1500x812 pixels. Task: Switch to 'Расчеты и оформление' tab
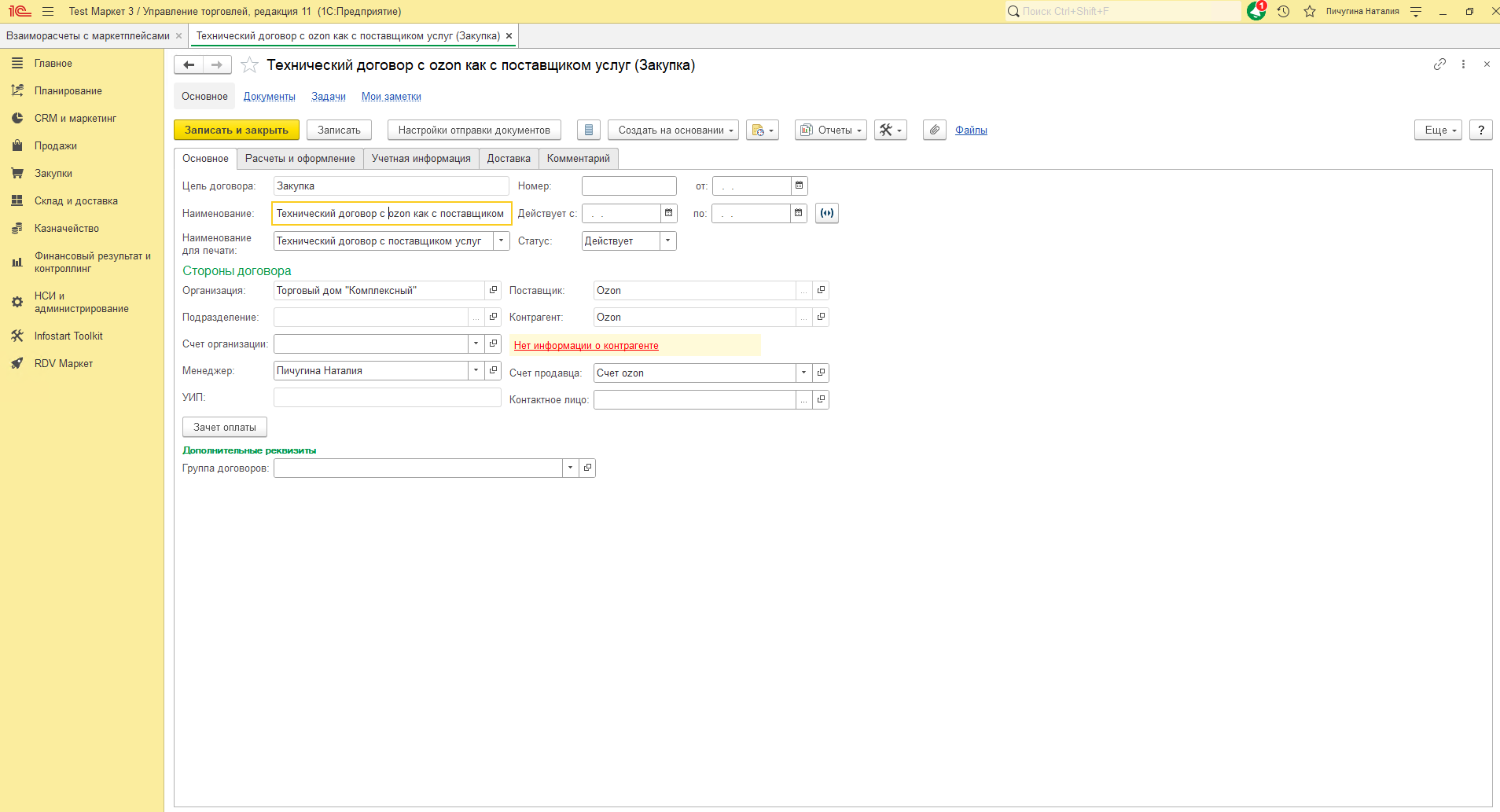tap(300, 159)
